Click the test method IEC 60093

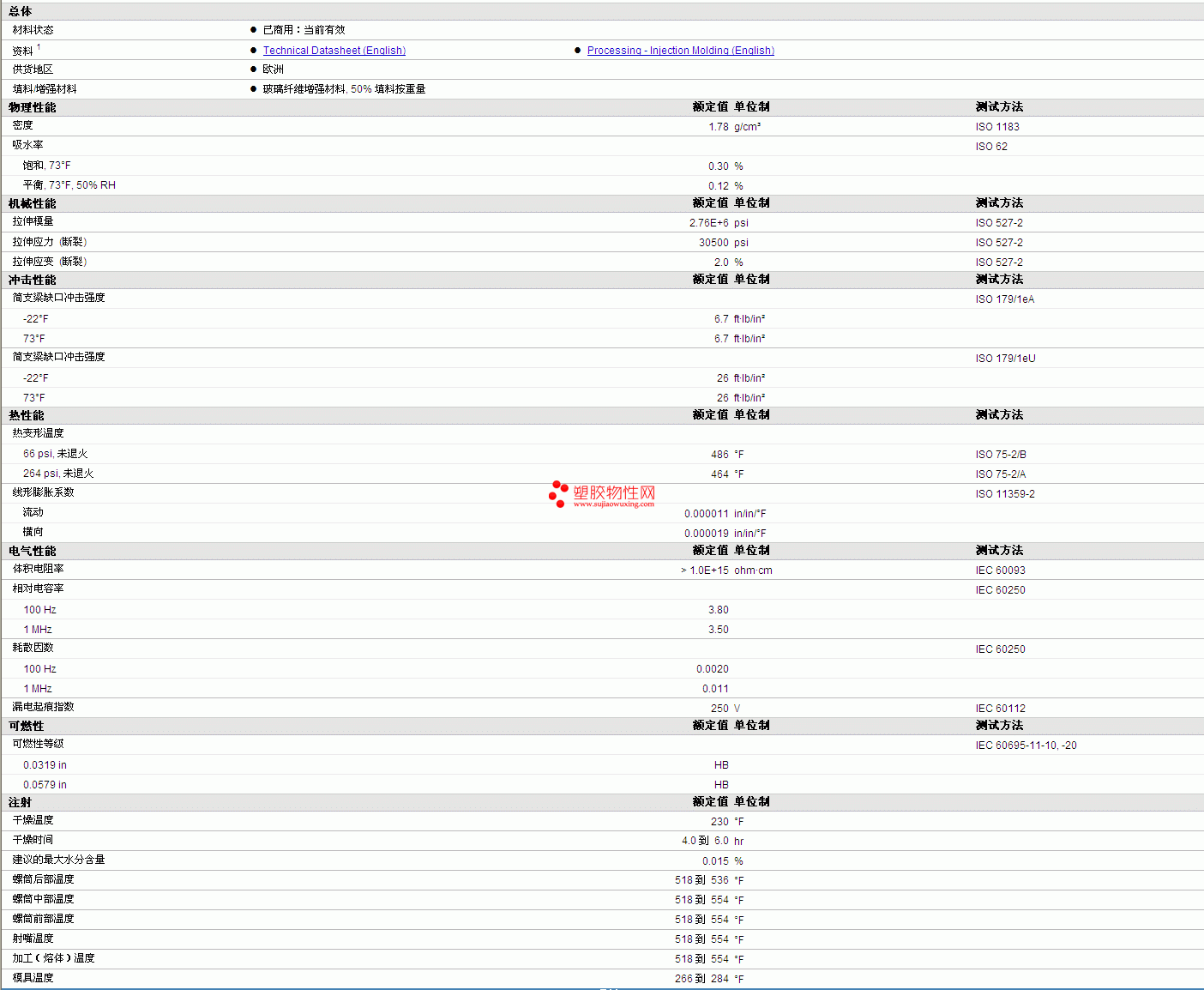click(x=1001, y=570)
